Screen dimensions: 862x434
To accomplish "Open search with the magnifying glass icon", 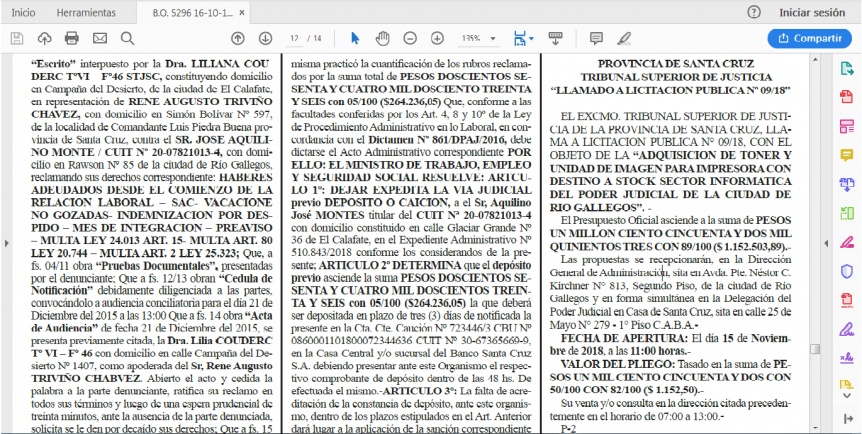I will tap(128, 38).
